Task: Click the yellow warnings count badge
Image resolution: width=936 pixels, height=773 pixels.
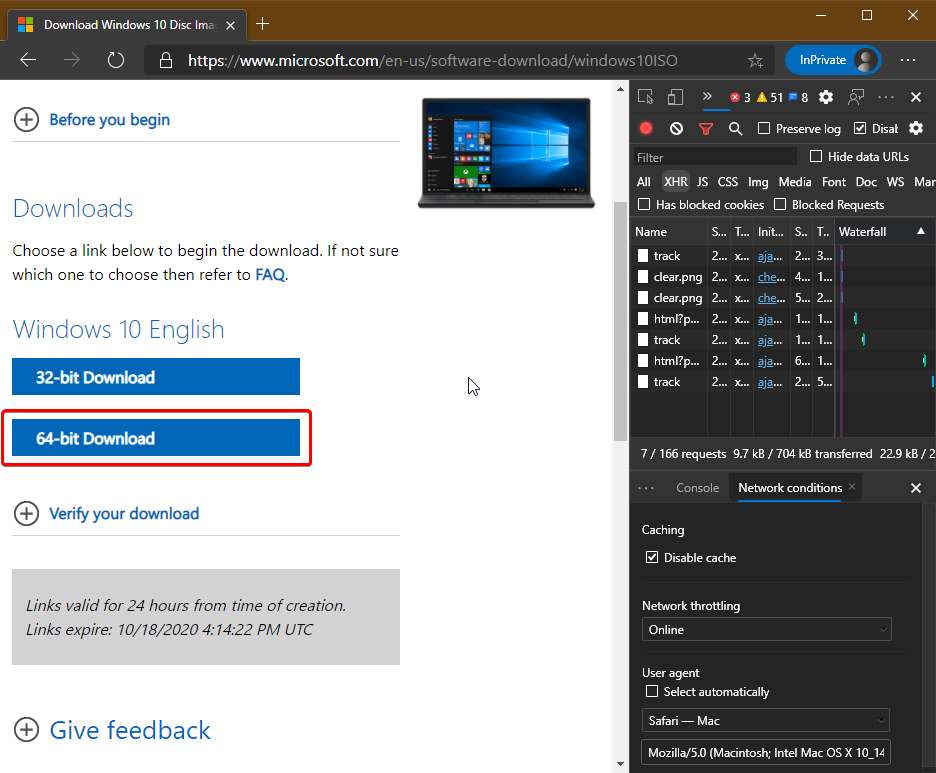Action: point(769,97)
